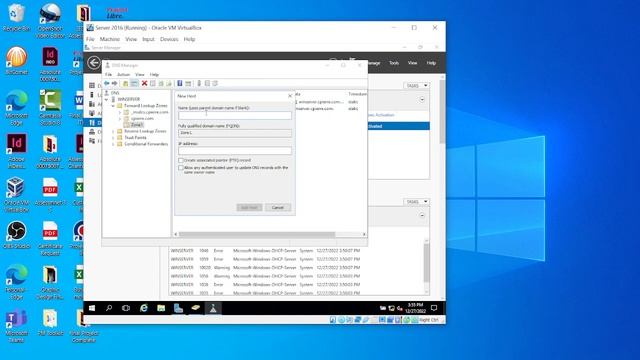Screen dimensions: 640x360
Task: Expand the _msdcs.cpierre.com zone
Action: coord(120,112)
